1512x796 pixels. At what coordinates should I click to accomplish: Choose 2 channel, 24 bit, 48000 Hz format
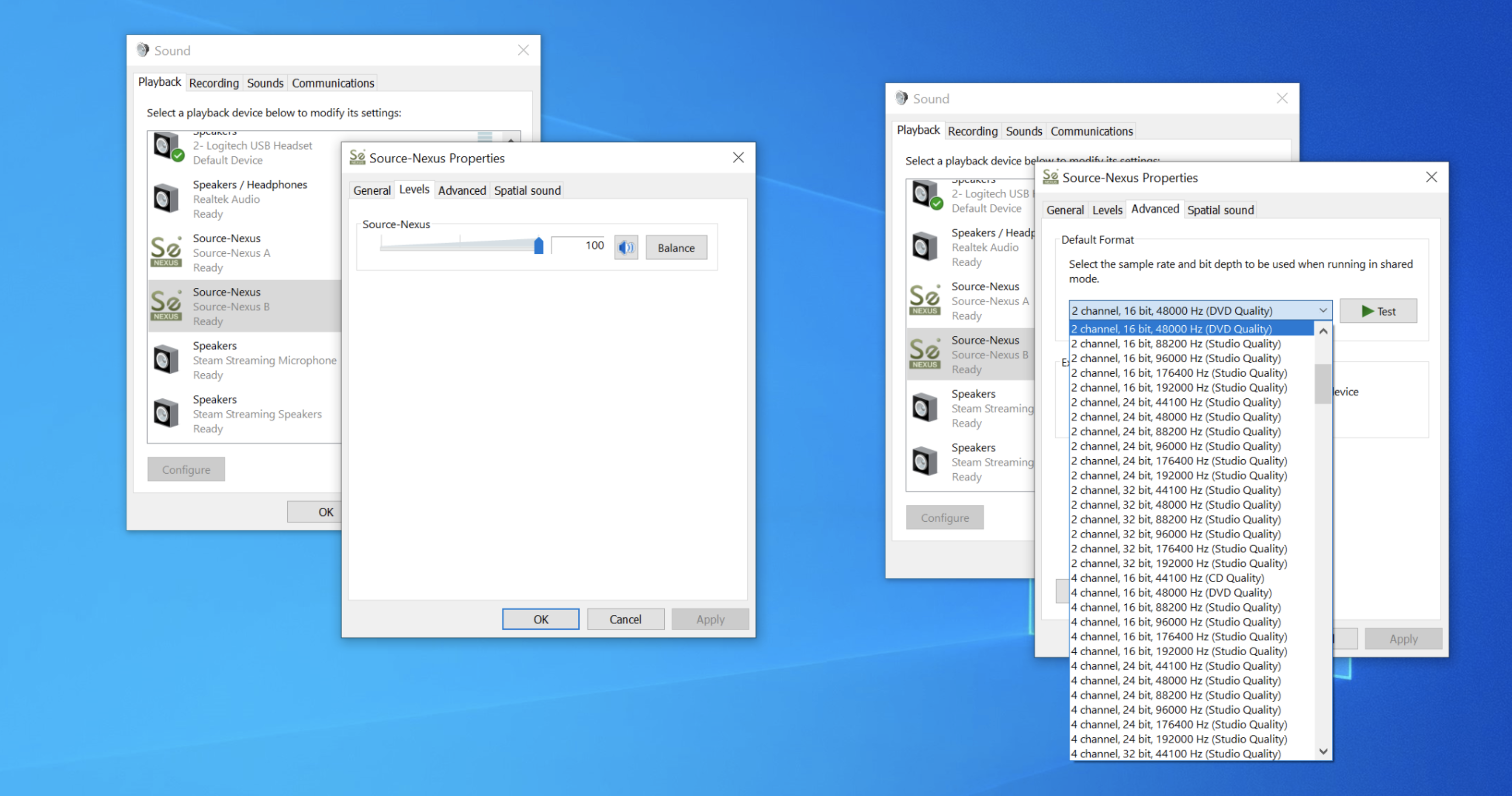pyautogui.click(x=1175, y=417)
